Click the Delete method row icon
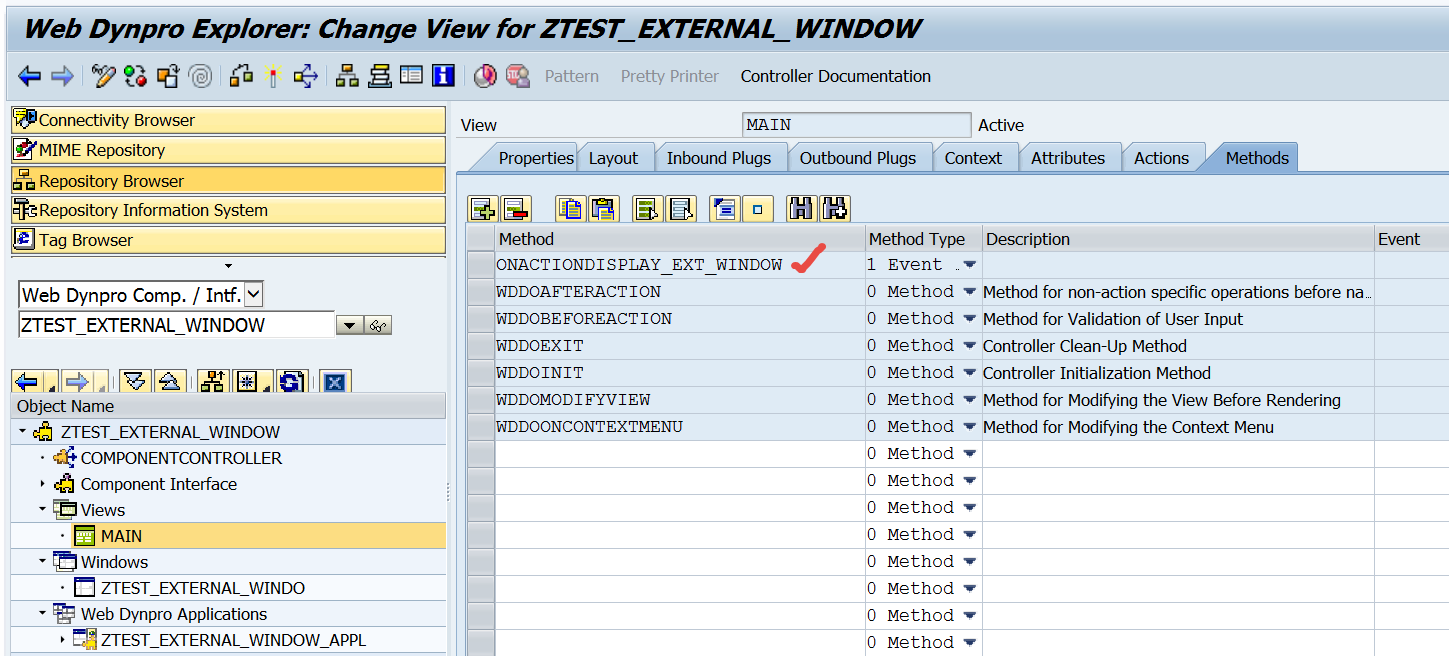Image resolution: width=1449 pixels, height=656 pixels. (516, 209)
